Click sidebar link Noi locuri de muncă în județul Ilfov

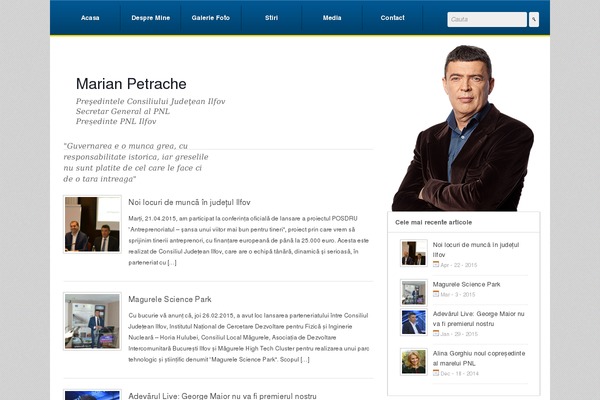coord(476,250)
